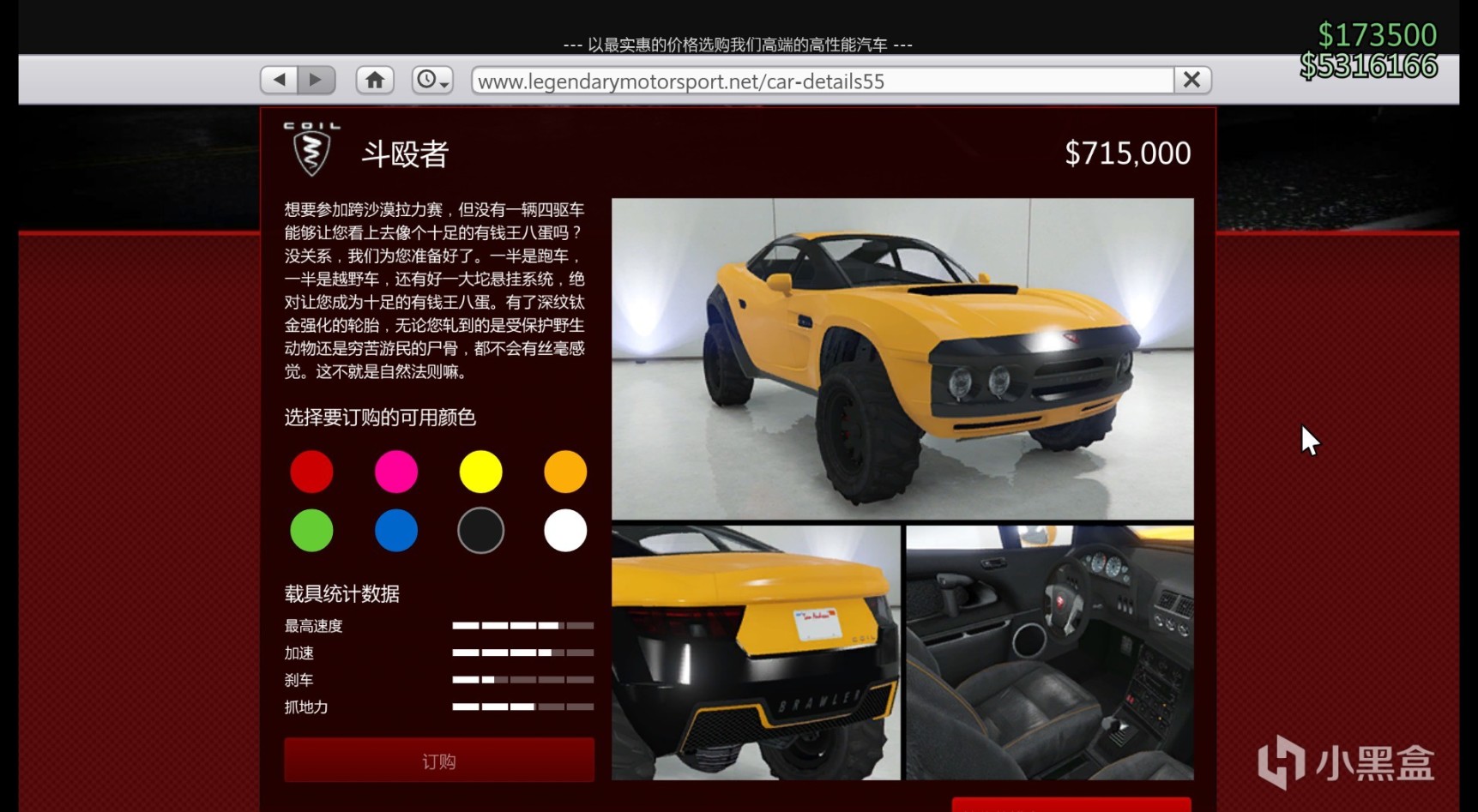Select the white color swatch
Screen dimensions: 1478x812
click(x=565, y=531)
